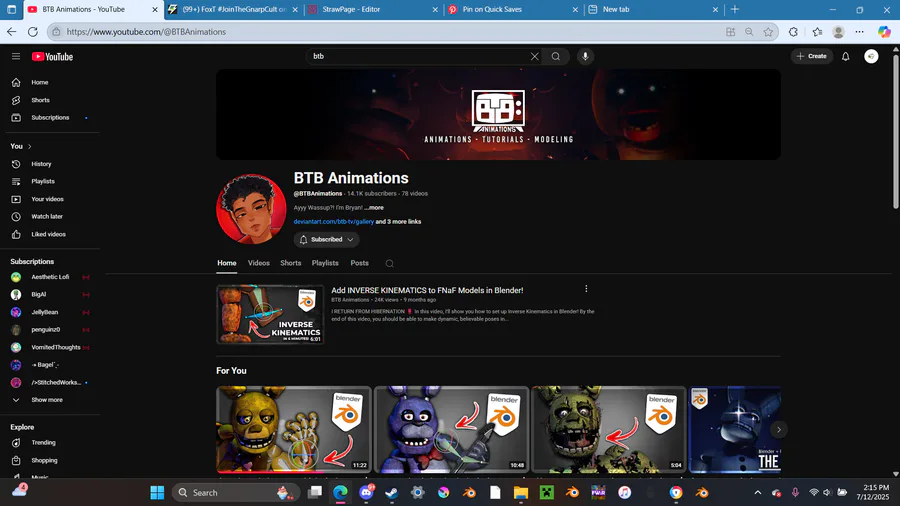Image resolution: width=900 pixels, height=506 pixels.
Task: Open the Aesthetic Lofi subscription channel
Action: (50, 277)
